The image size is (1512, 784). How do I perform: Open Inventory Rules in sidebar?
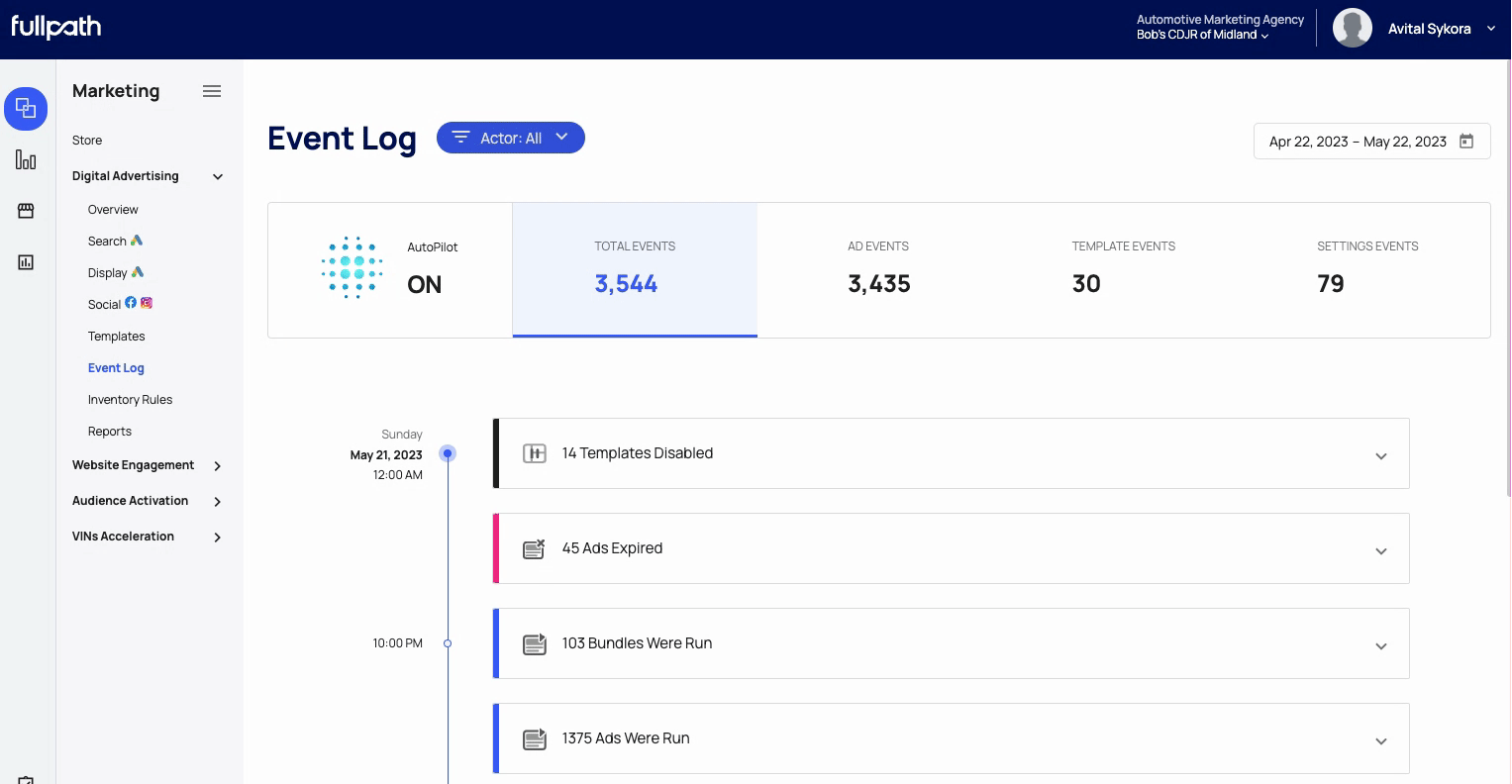tap(130, 400)
